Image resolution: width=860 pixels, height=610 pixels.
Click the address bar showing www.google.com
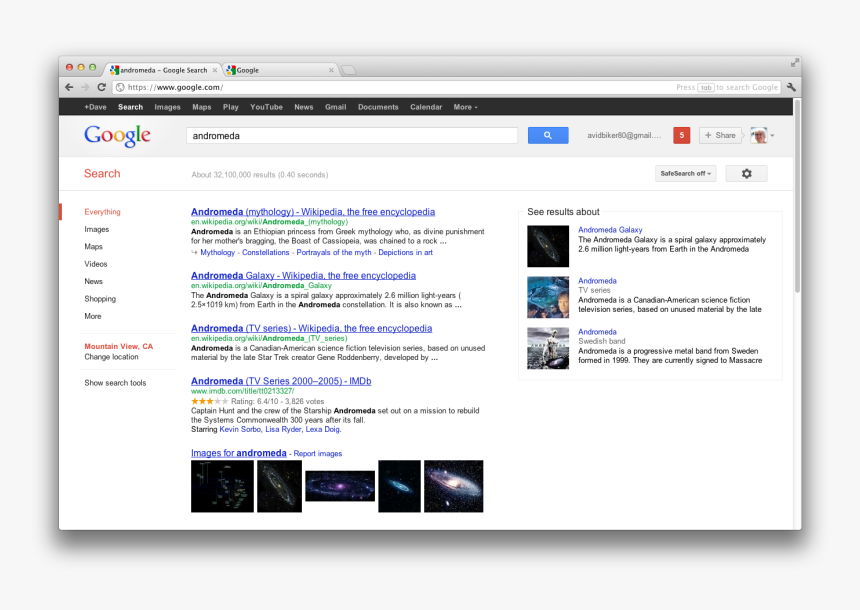coord(447,87)
